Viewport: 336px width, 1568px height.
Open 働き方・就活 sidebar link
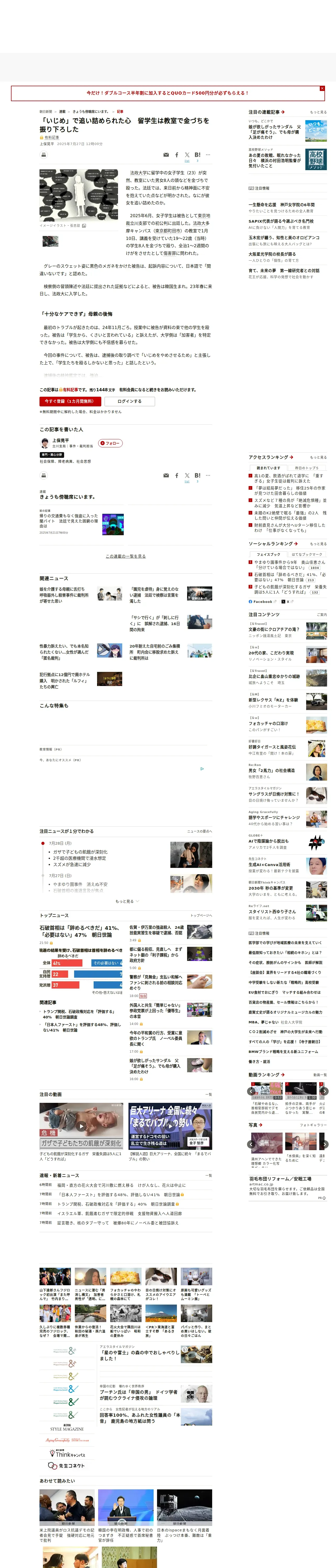[x=259, y=1062]
